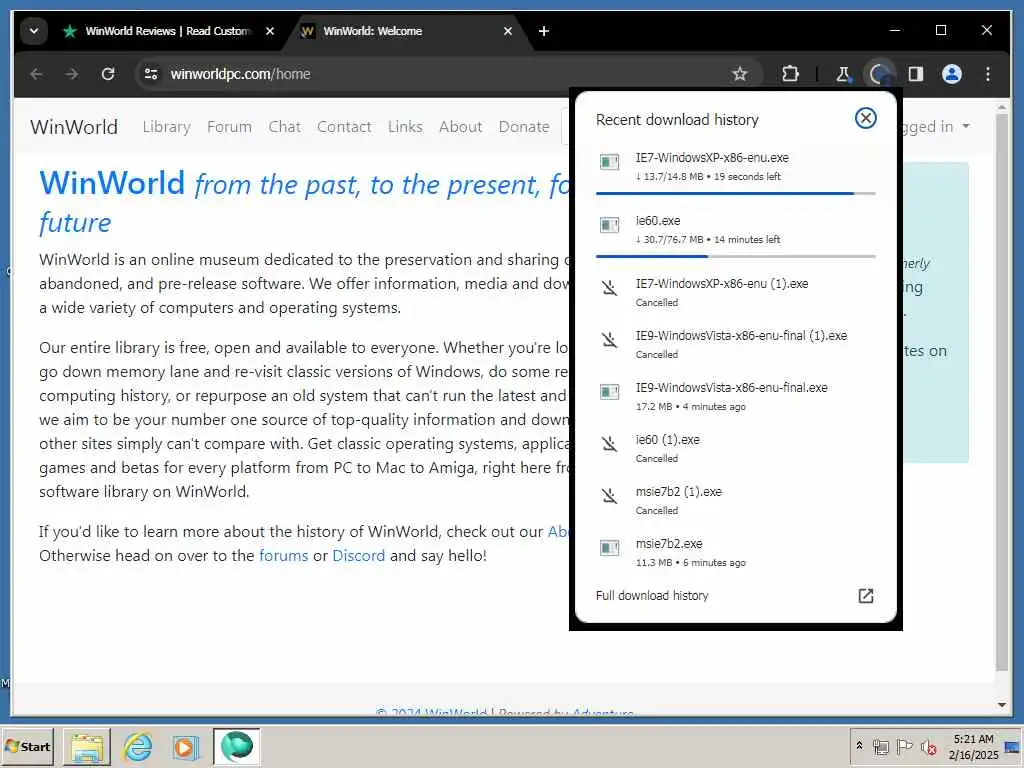Click cancelled icon for ie60 (1).exe
Screen dimensions: 1024x768
pyautogui.click(x=609, y=444)
